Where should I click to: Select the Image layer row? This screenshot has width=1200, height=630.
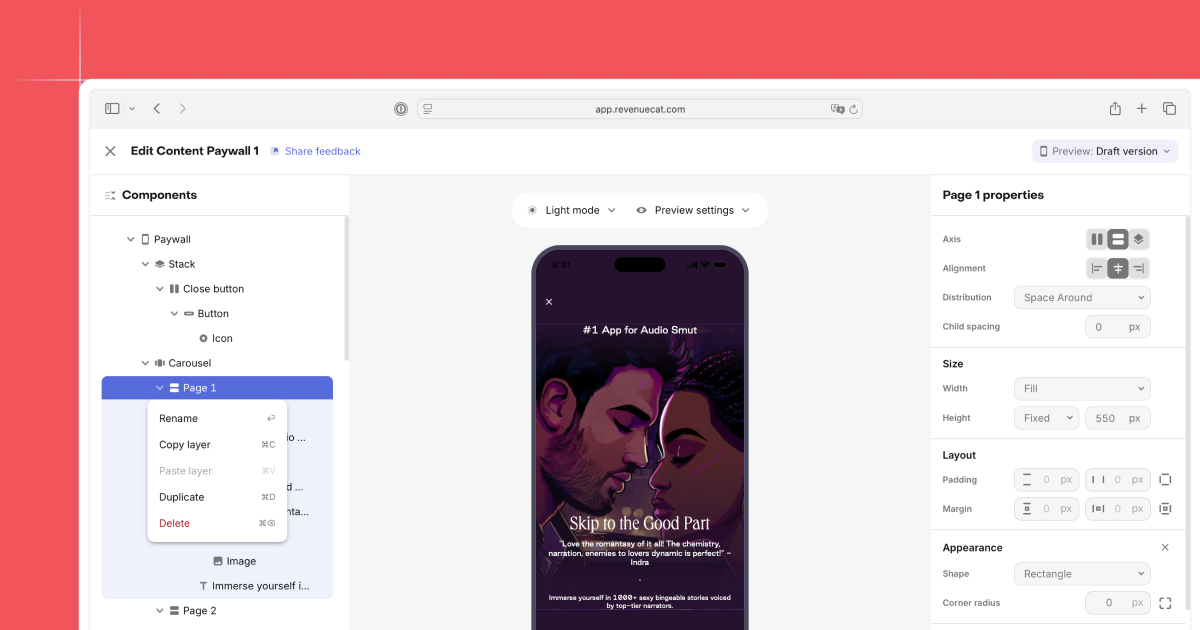(217, 561)
